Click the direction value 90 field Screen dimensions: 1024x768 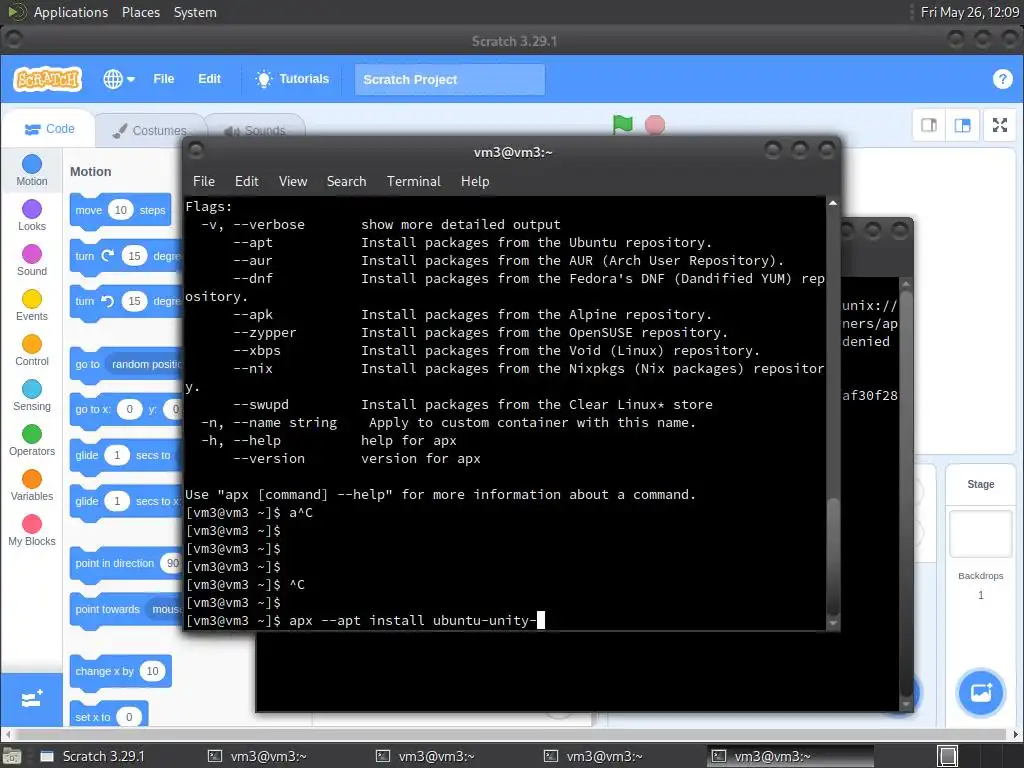(x=172, y=563)
